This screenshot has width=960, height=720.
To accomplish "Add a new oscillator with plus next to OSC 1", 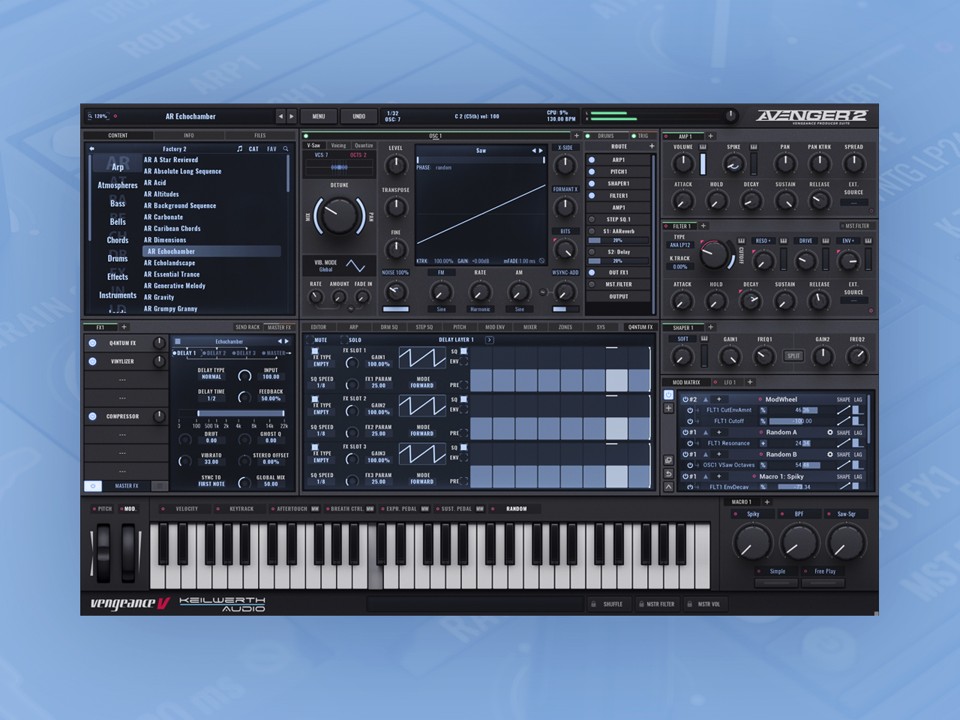I will tap(576, 136).
